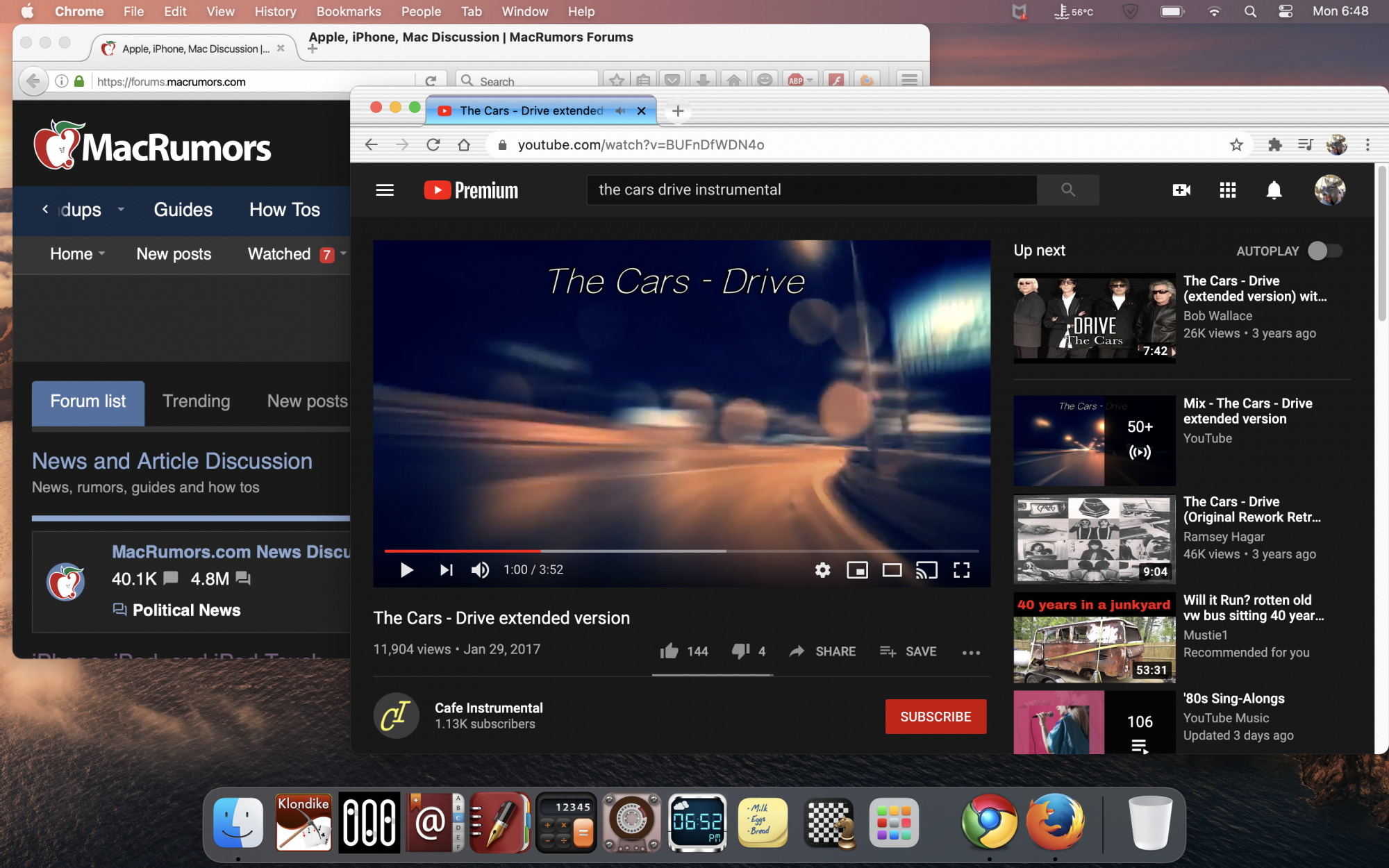
Task: Subscribe to Cafe Instrumental channel
Action: click(935, 717)
